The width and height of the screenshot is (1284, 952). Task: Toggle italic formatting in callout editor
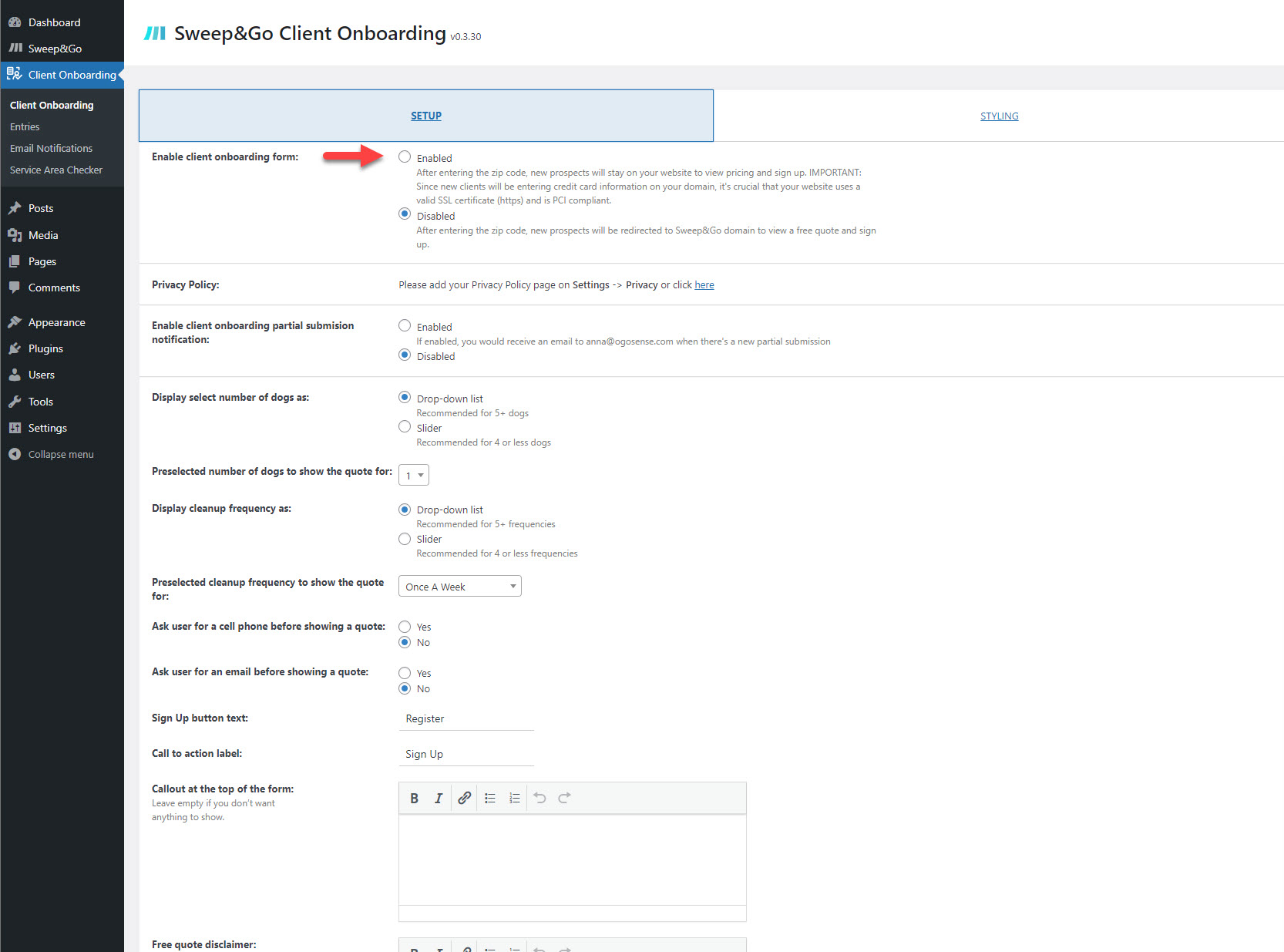point(439,799)
